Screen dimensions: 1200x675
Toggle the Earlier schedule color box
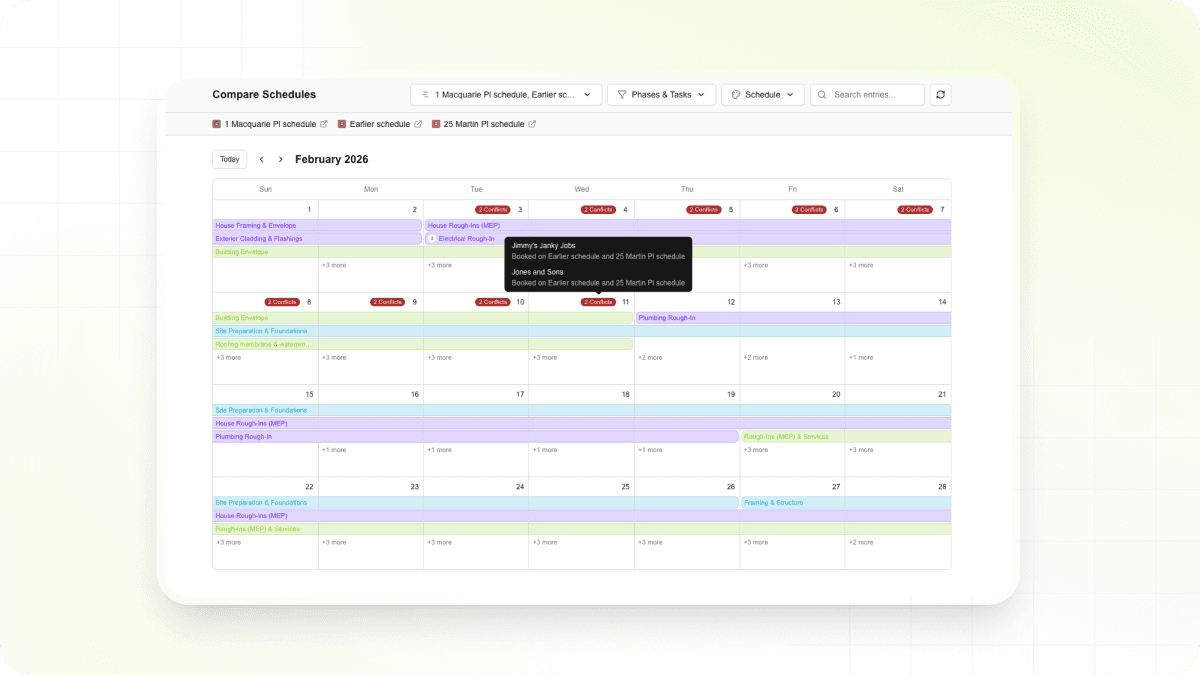pos(341,124)
